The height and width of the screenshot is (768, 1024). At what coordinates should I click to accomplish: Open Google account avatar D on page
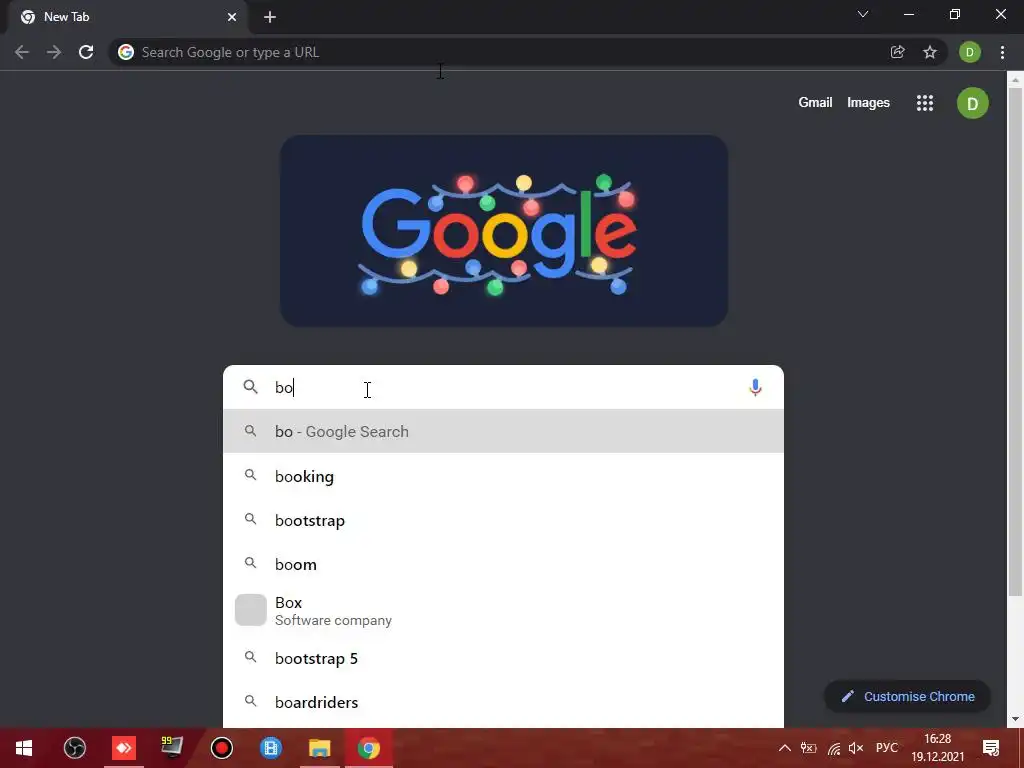pos(972,103)
